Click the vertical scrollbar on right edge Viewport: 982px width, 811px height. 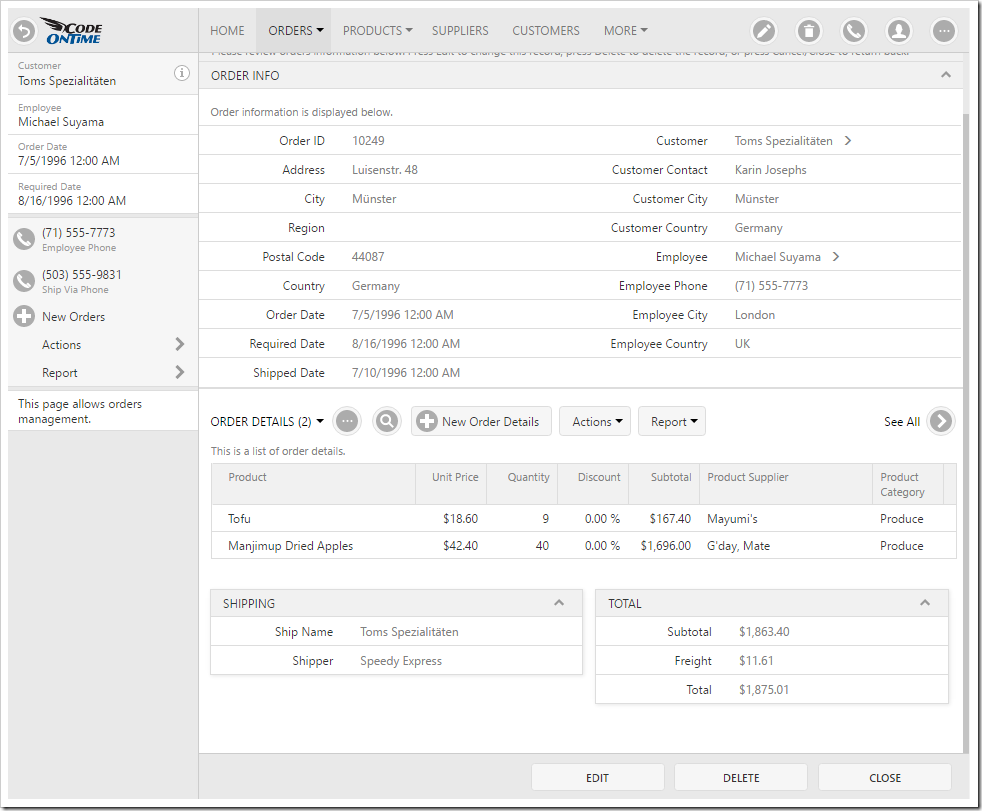[x=966, y=433]
